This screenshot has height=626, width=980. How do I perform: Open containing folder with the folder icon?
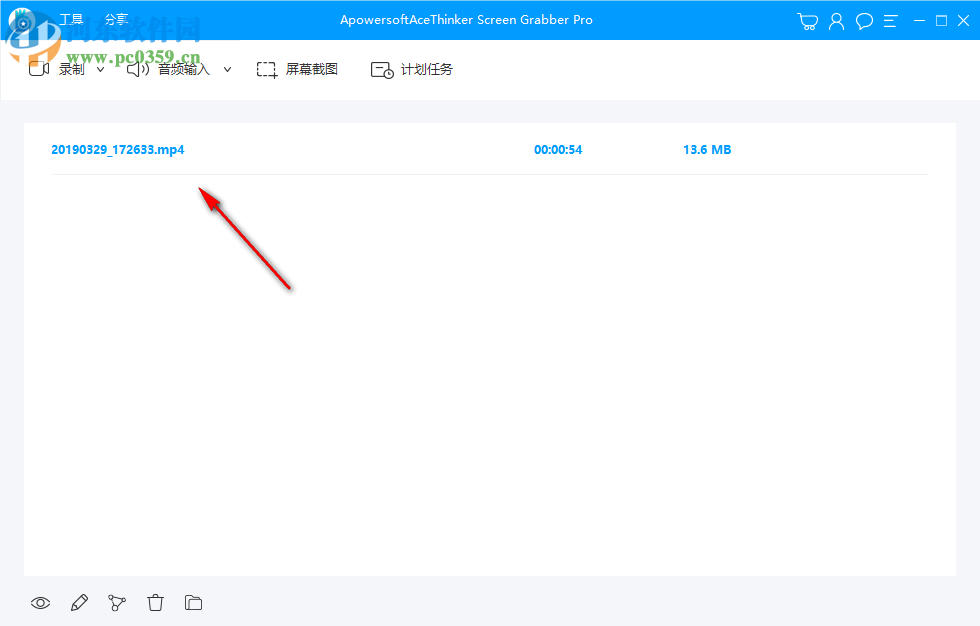(x=193, y=602)
